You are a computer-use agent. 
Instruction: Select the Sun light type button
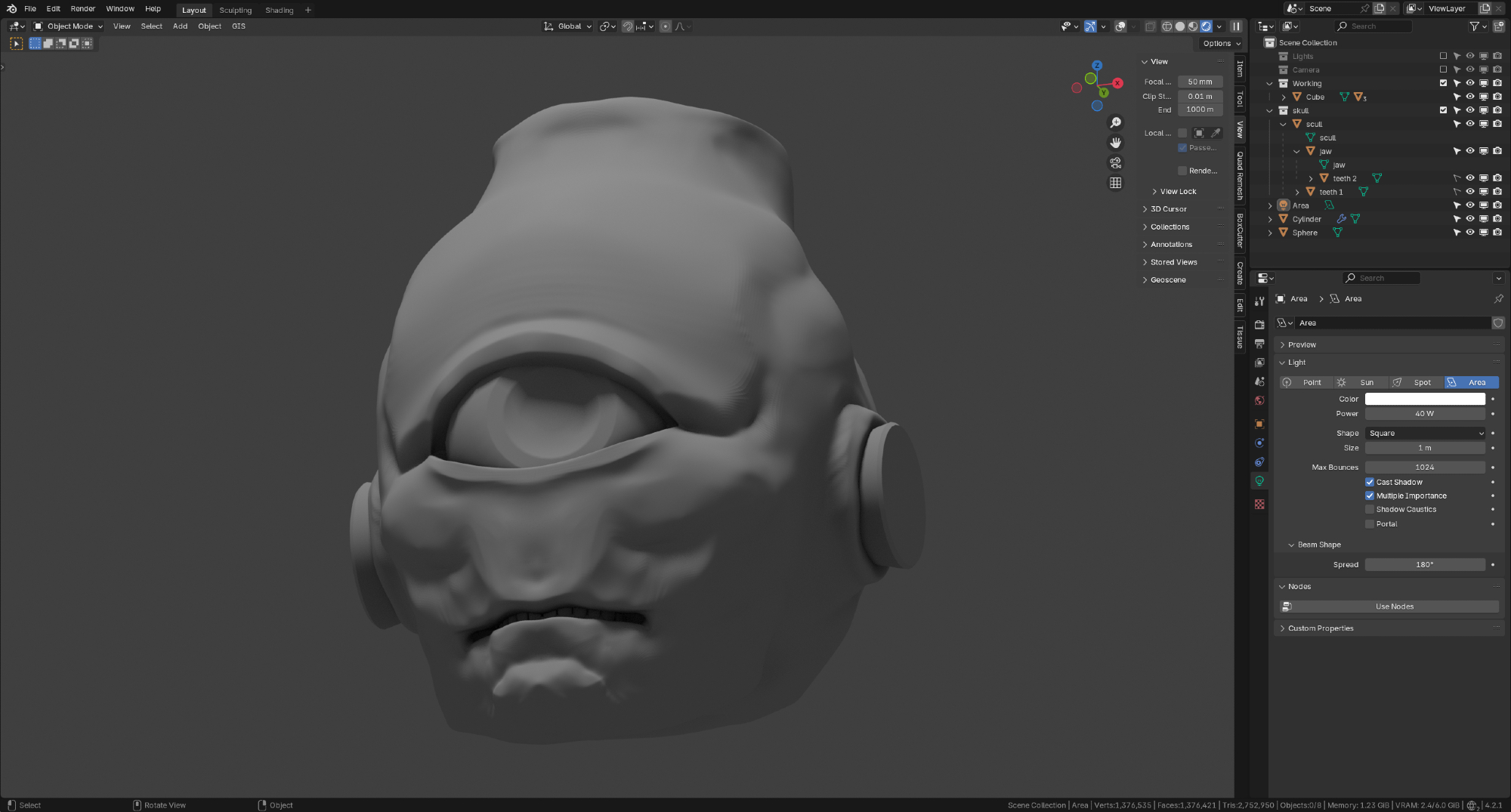(x=1360, y=383)
